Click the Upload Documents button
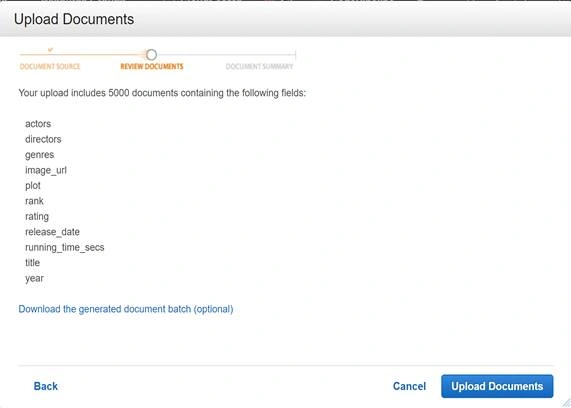 click(497, 386)
